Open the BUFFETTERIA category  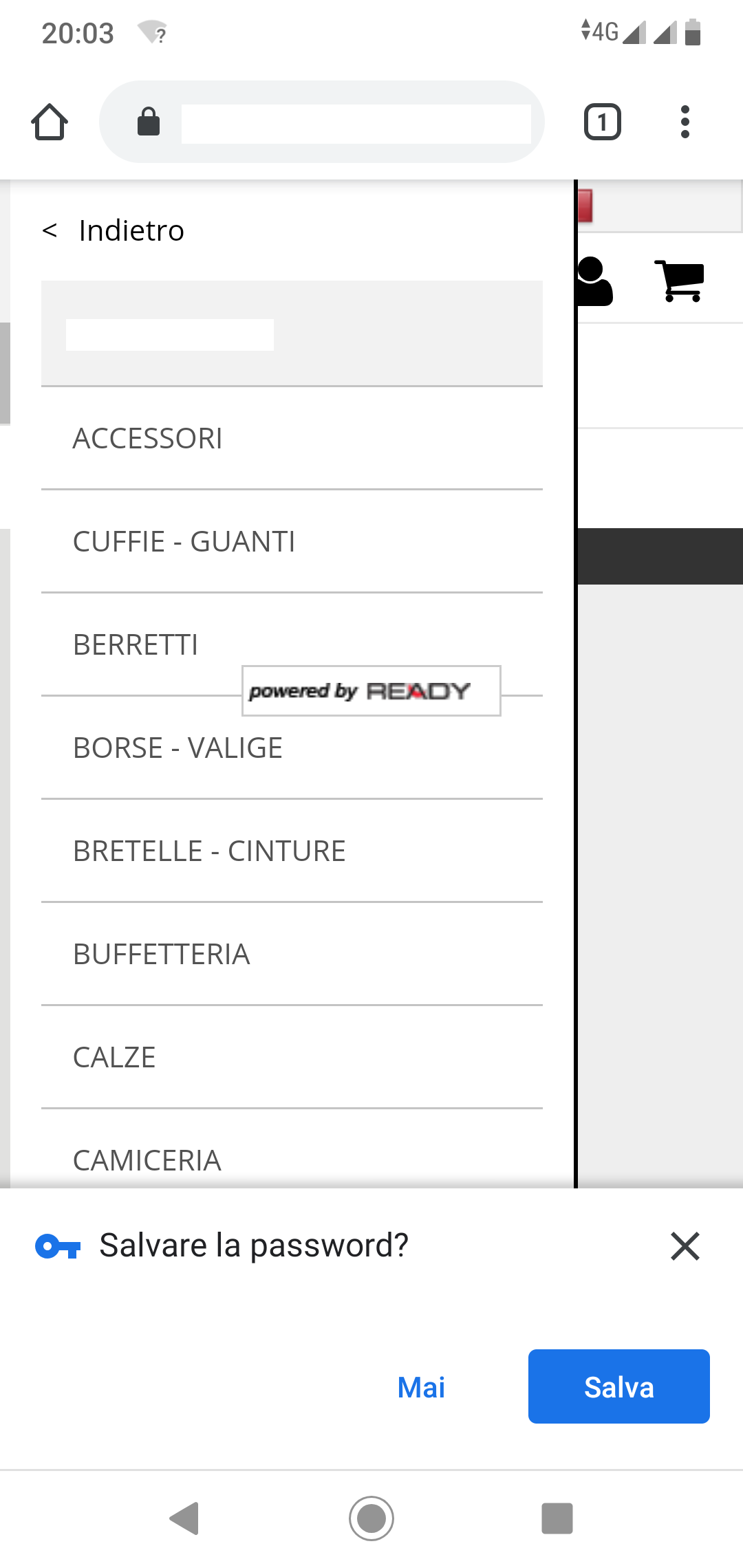[x=162, y=955]
